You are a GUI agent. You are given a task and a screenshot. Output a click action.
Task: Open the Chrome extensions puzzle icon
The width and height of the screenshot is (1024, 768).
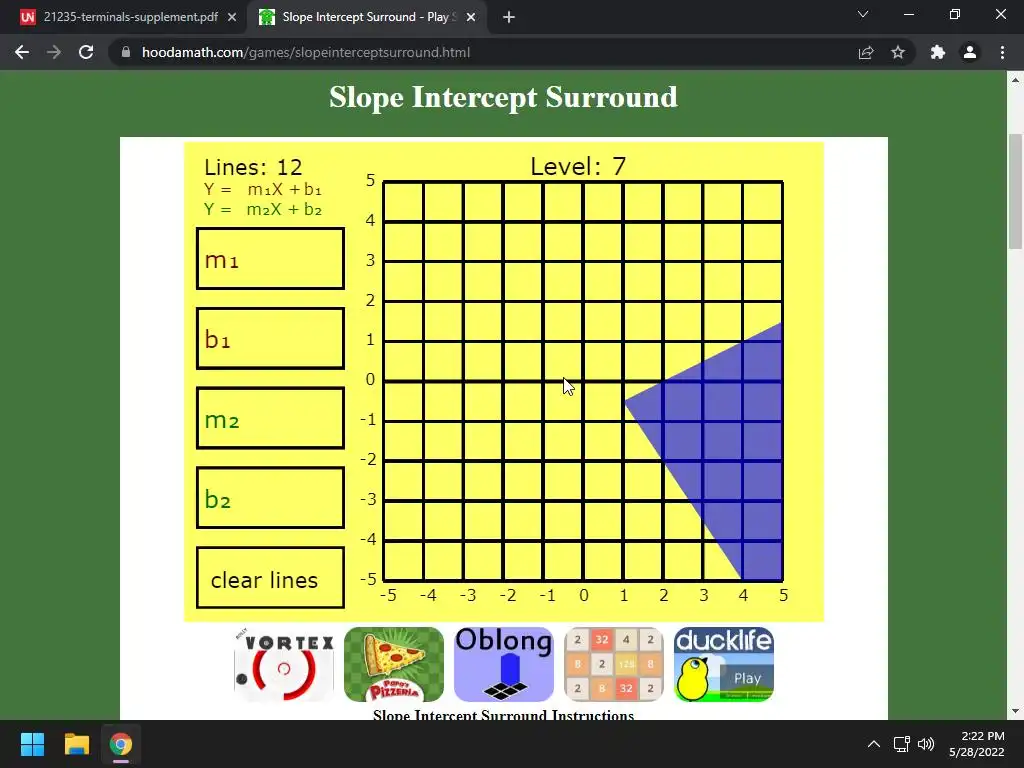coord(938,52)
